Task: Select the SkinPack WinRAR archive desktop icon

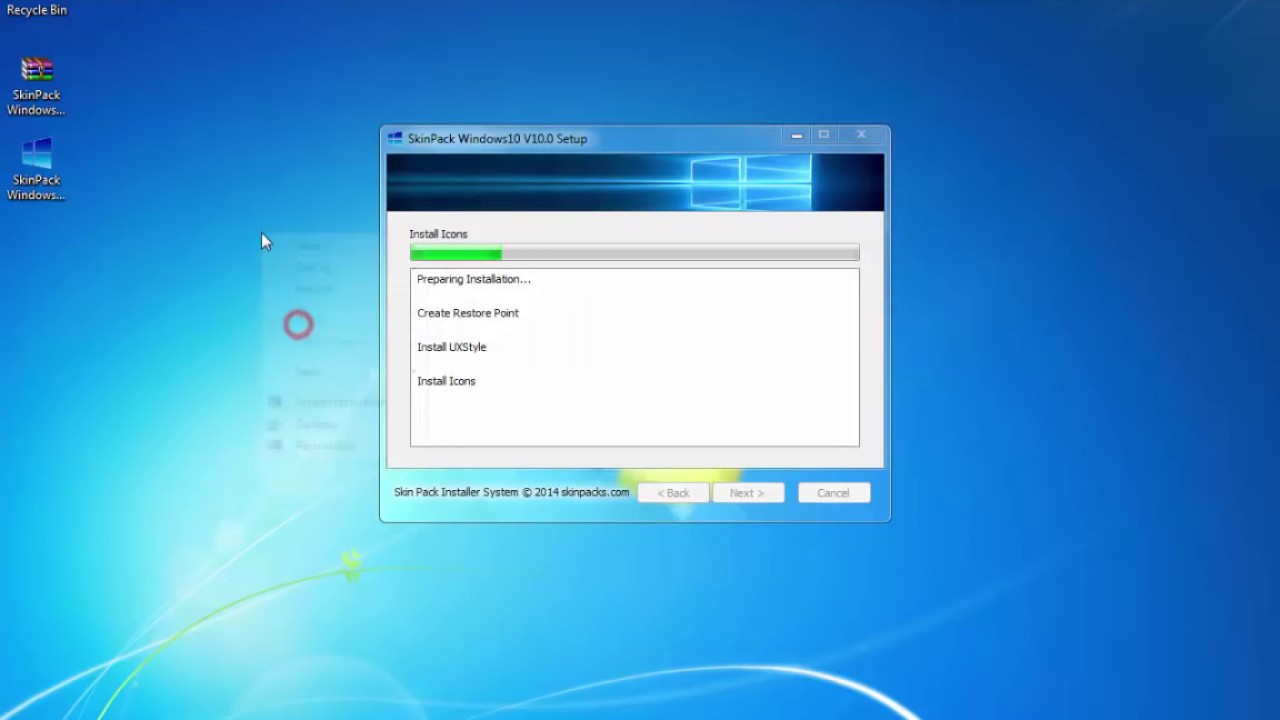Action: click(x=37, y=86)
